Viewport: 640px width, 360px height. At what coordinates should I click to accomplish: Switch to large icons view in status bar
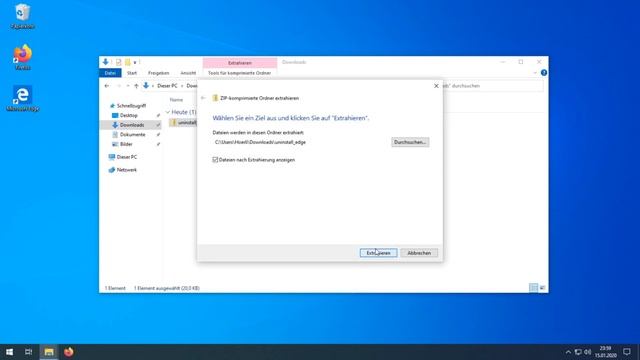click(542, 288)
